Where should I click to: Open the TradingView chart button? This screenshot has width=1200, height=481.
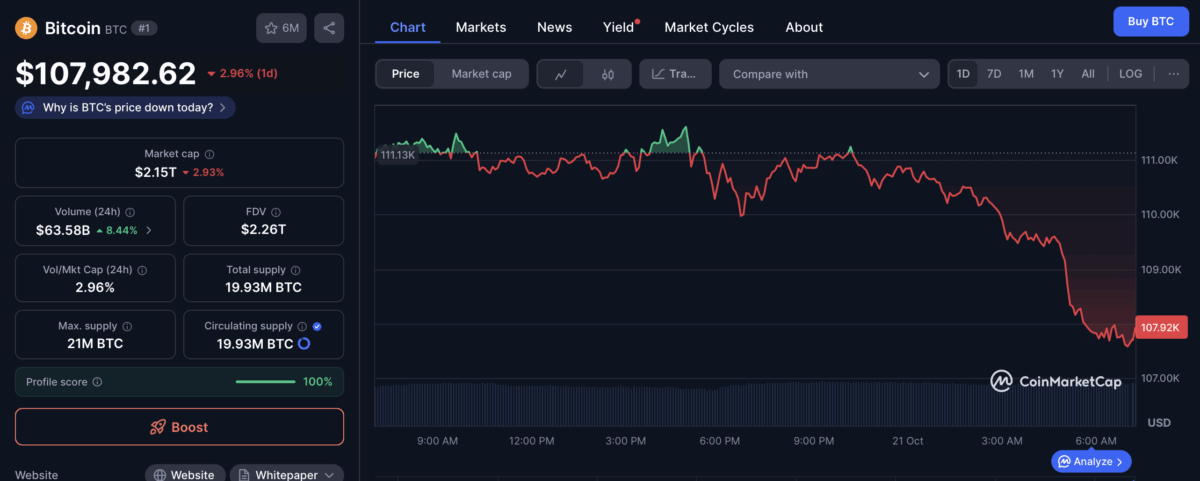(675, 74)
